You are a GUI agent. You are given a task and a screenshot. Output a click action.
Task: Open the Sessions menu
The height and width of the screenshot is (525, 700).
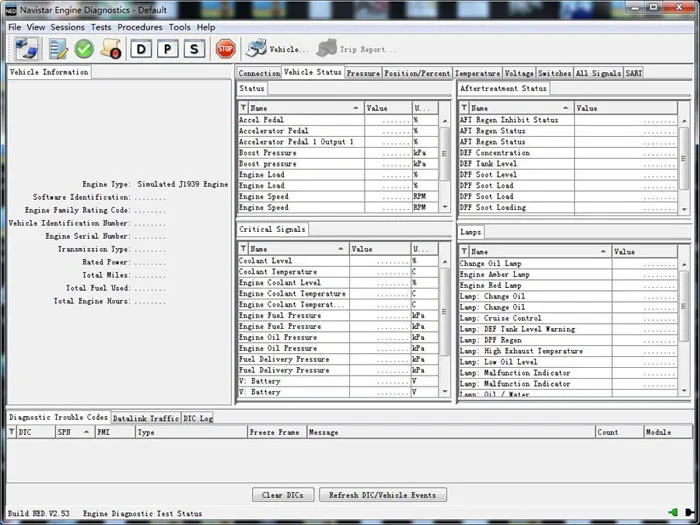(x=67, y=27)
